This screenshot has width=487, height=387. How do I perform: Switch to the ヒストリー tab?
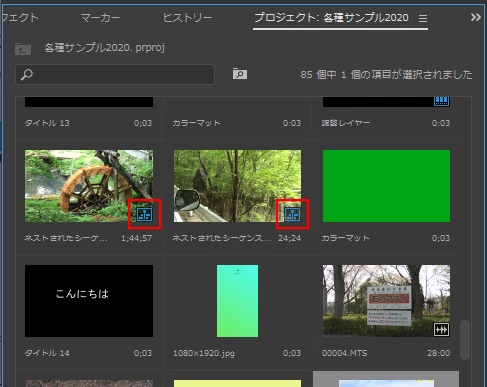(187, 18)
